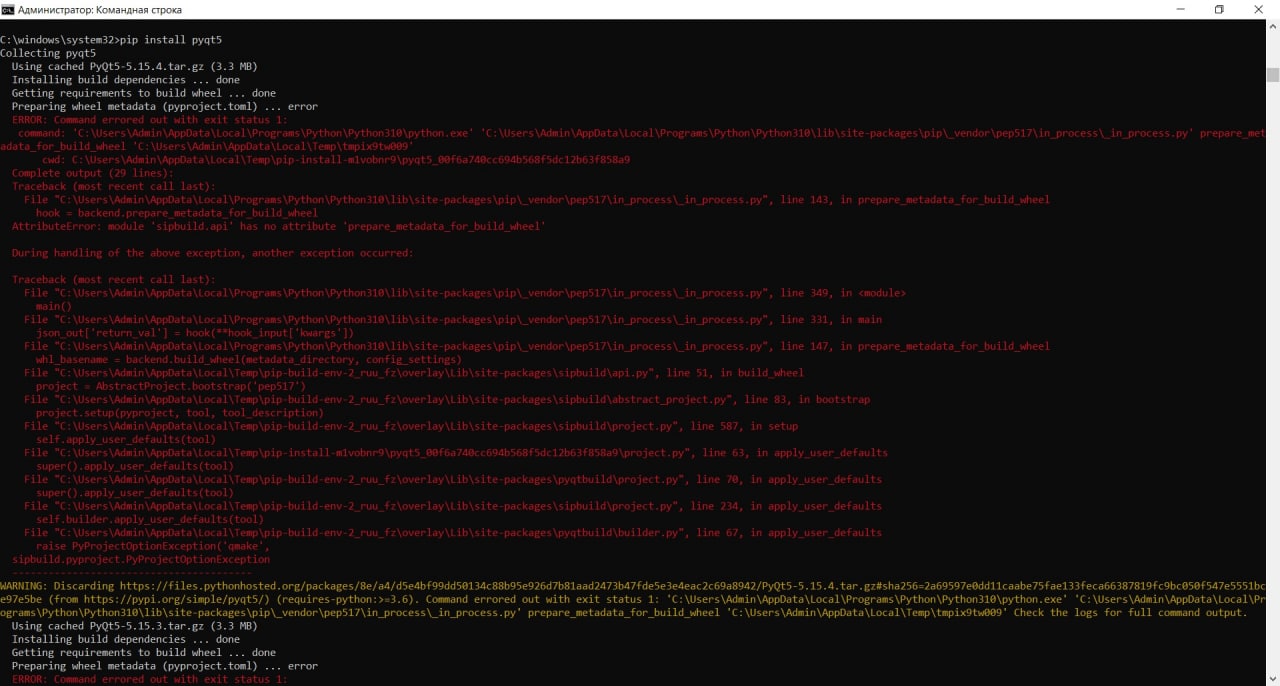Maximize the Command Prompt window
1280x686 pixels.
pyautogui.click(x=1219, y=9)
